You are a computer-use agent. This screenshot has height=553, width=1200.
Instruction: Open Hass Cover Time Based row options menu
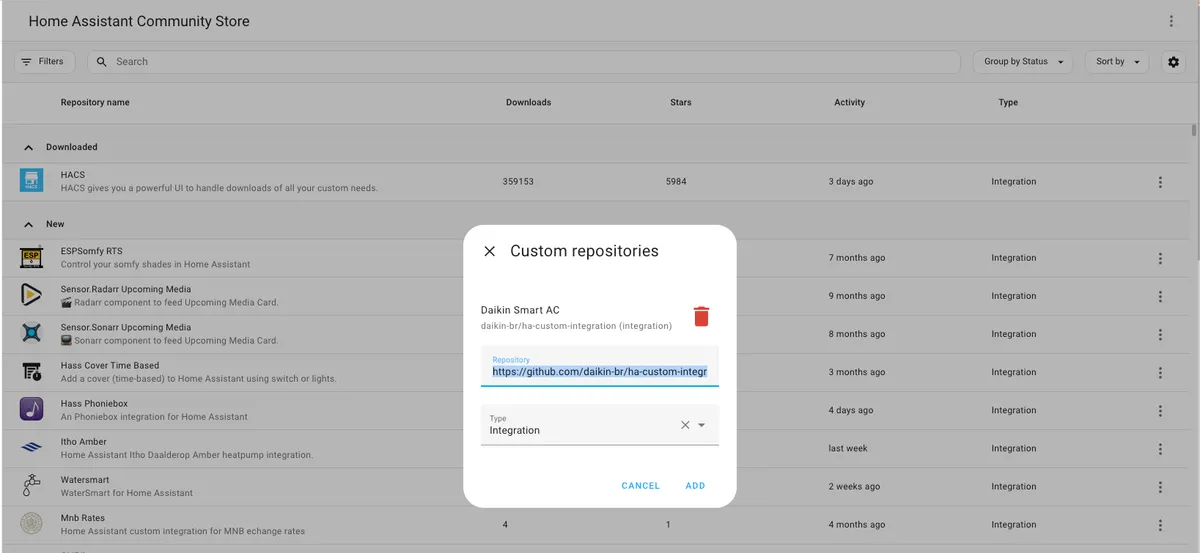[1160, 372]
